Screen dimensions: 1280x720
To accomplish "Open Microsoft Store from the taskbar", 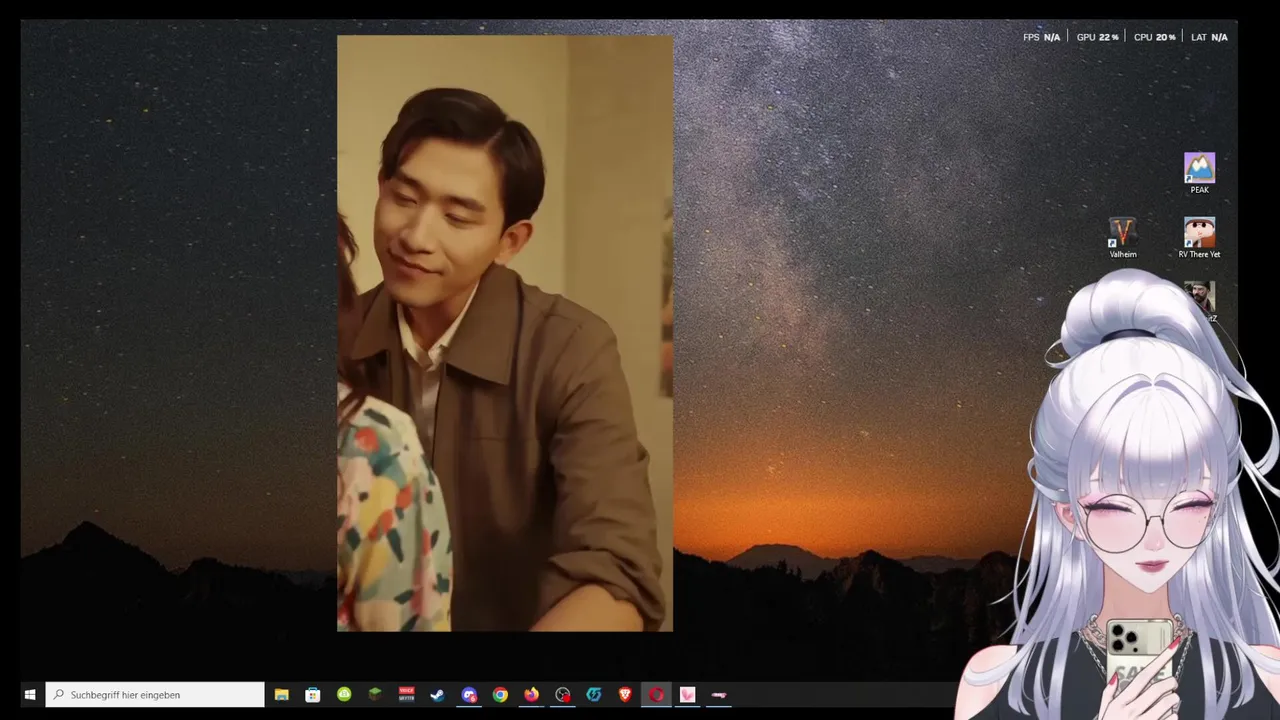I will click(313, 695).
